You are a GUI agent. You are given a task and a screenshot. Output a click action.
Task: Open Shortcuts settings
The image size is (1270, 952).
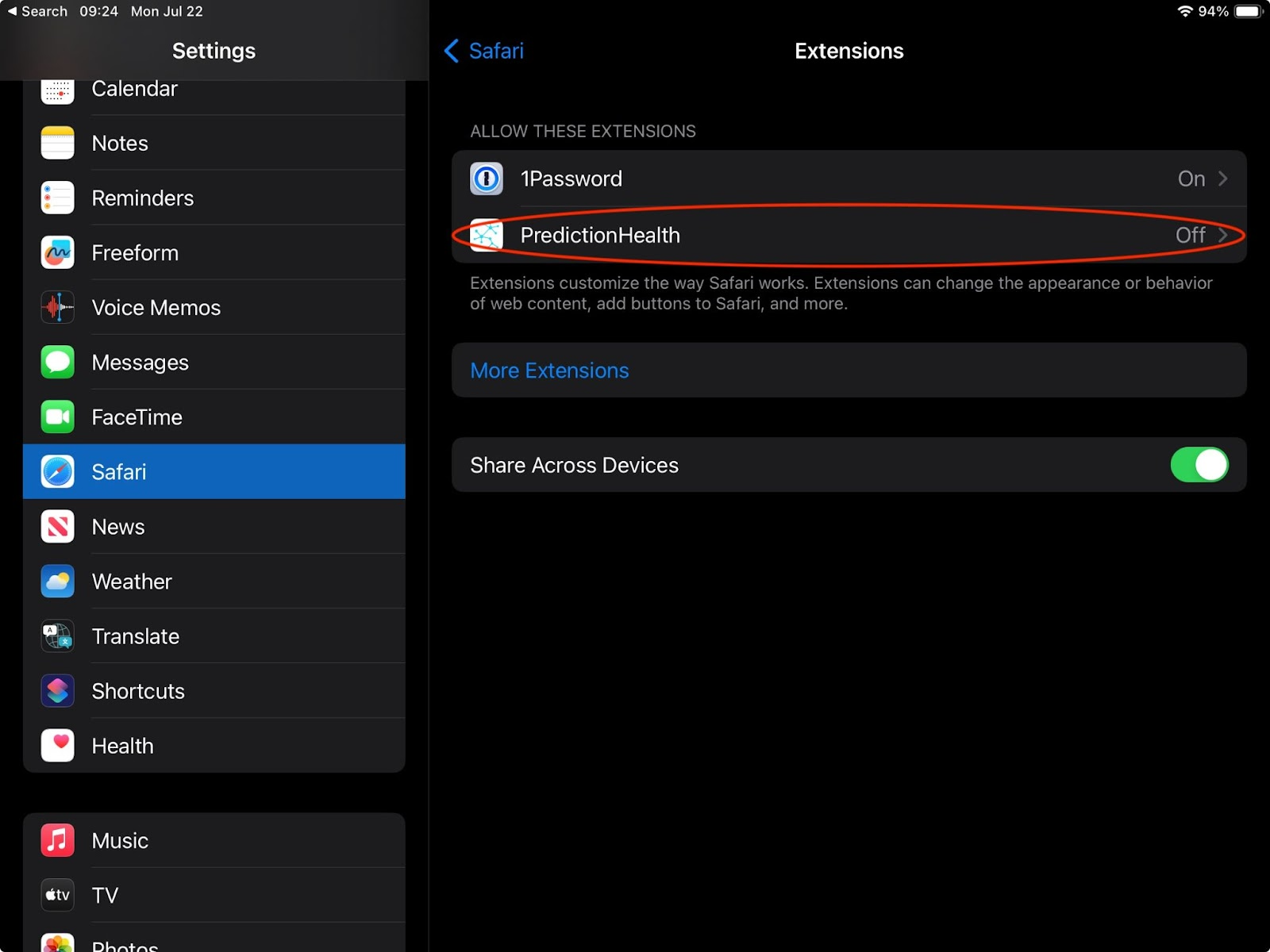[214, 690]
